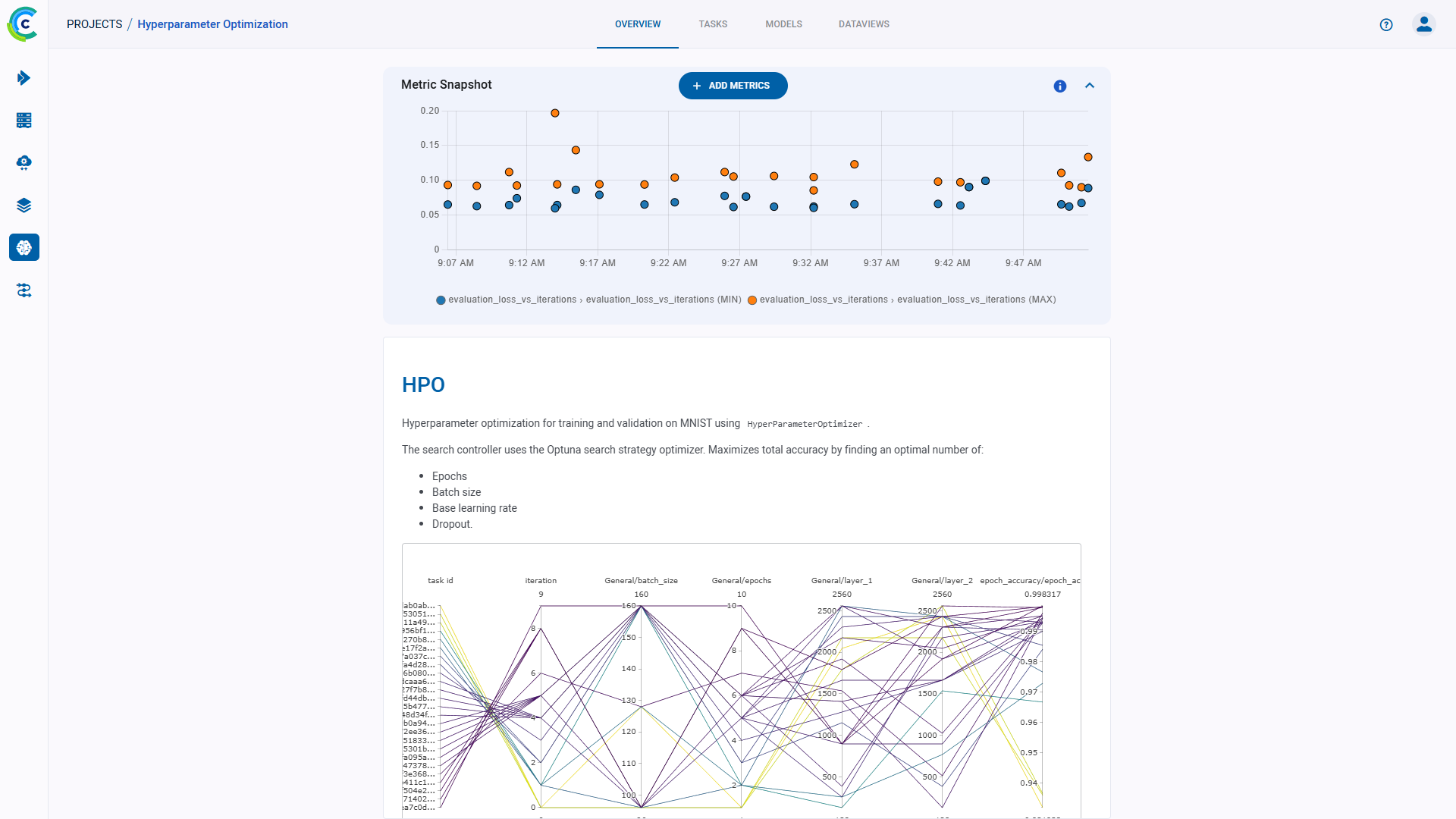Image resolution: width=1456 pixels, height=819 pixels.
Task: Select the stacked-layers icon in the sidebar
Action: [x=24, y=205]
